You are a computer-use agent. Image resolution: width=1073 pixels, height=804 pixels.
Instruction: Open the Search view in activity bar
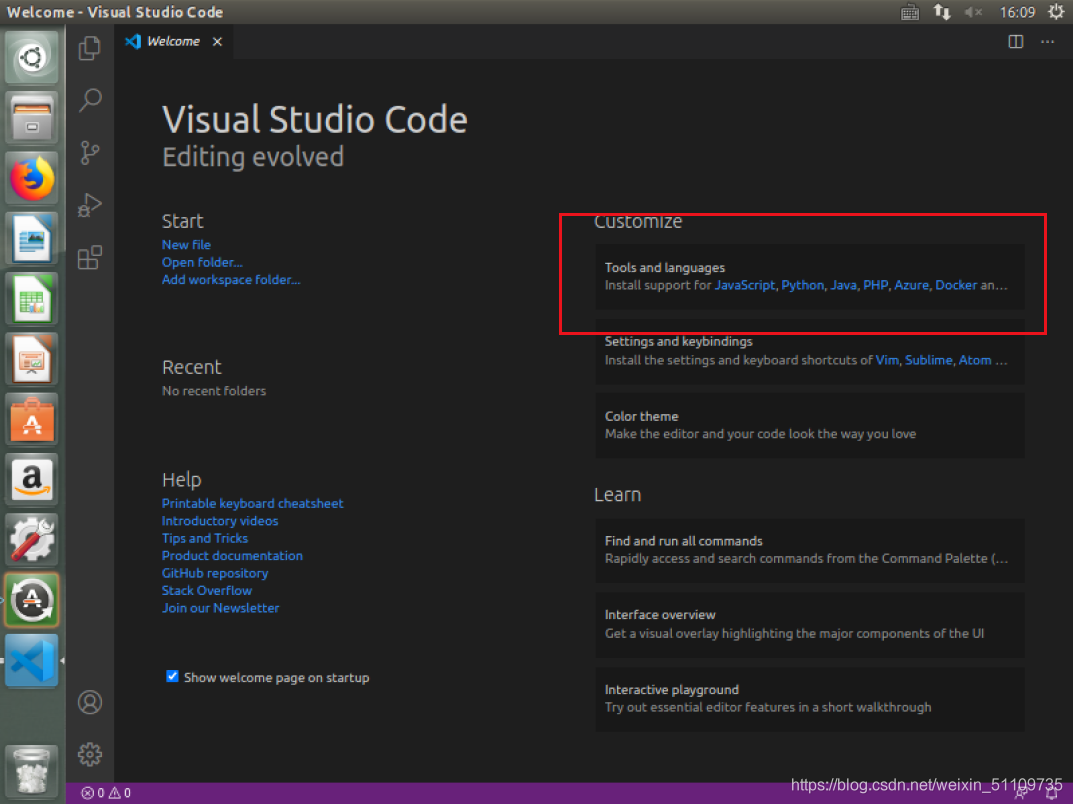(x=90, y=101)
